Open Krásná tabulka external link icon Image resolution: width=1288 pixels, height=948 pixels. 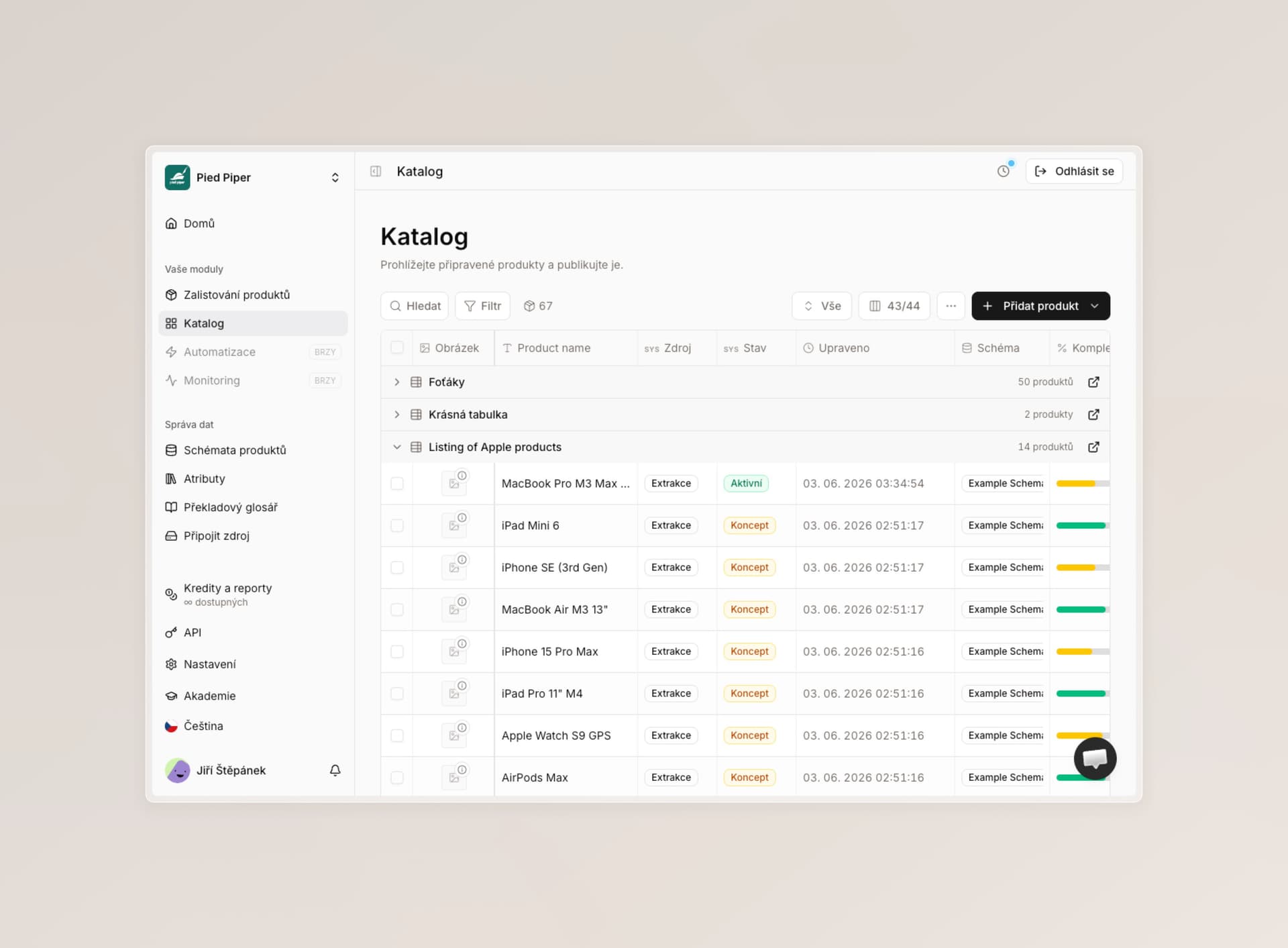(x=1093, y=415)
